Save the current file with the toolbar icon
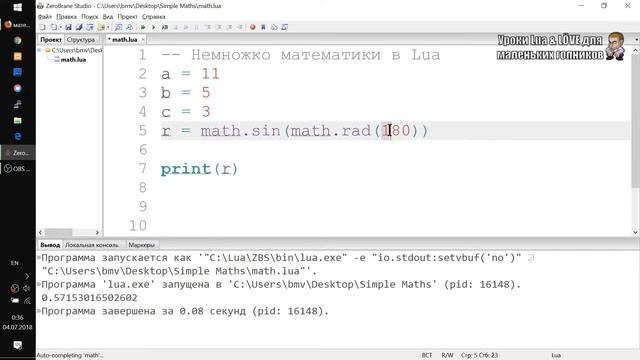Viewport: 640px width, 360px height. [x=68, y=27]
